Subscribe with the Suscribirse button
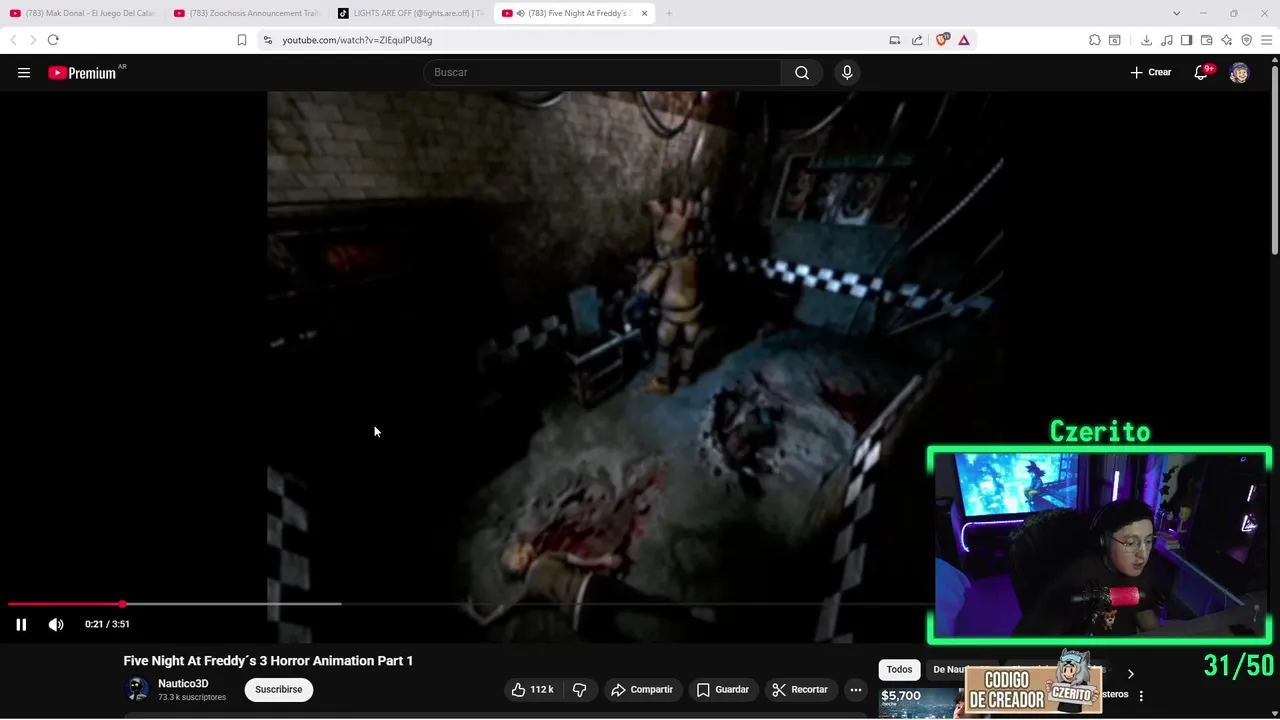The height and width of the screenshot is (720, 1280). click(278, 689)
